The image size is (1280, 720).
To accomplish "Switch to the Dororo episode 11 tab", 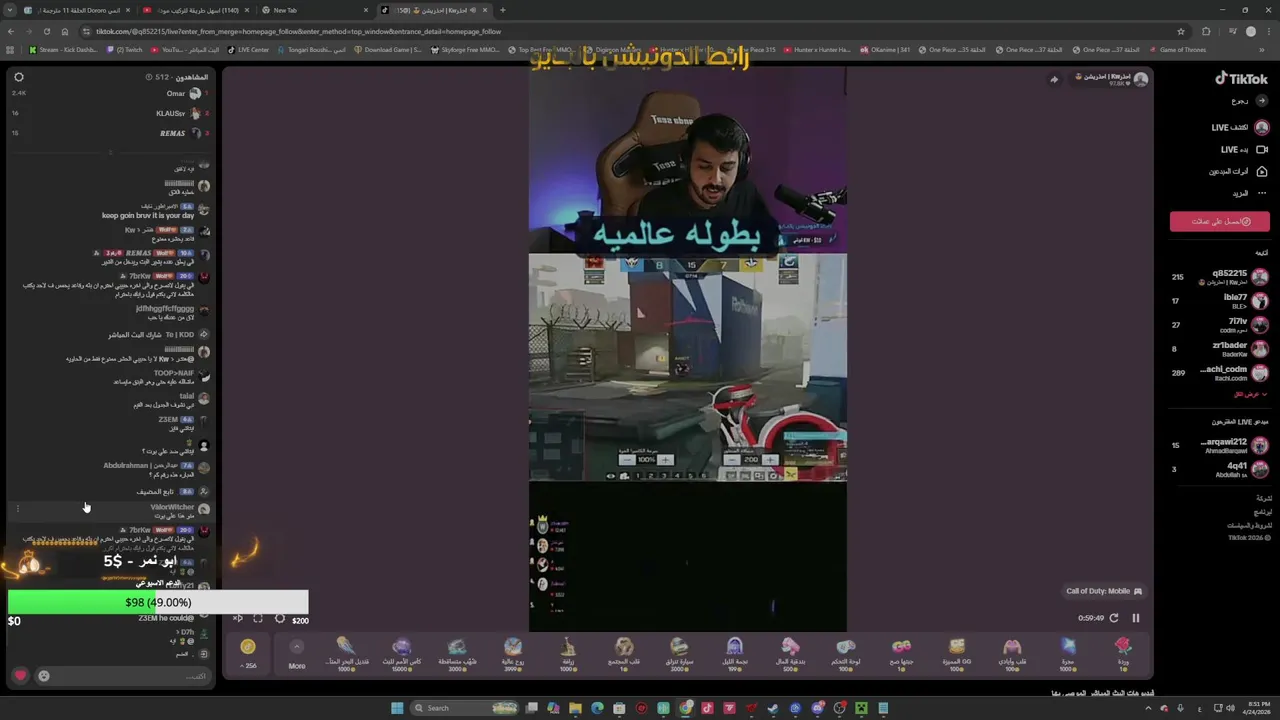I will coord(76,10).
